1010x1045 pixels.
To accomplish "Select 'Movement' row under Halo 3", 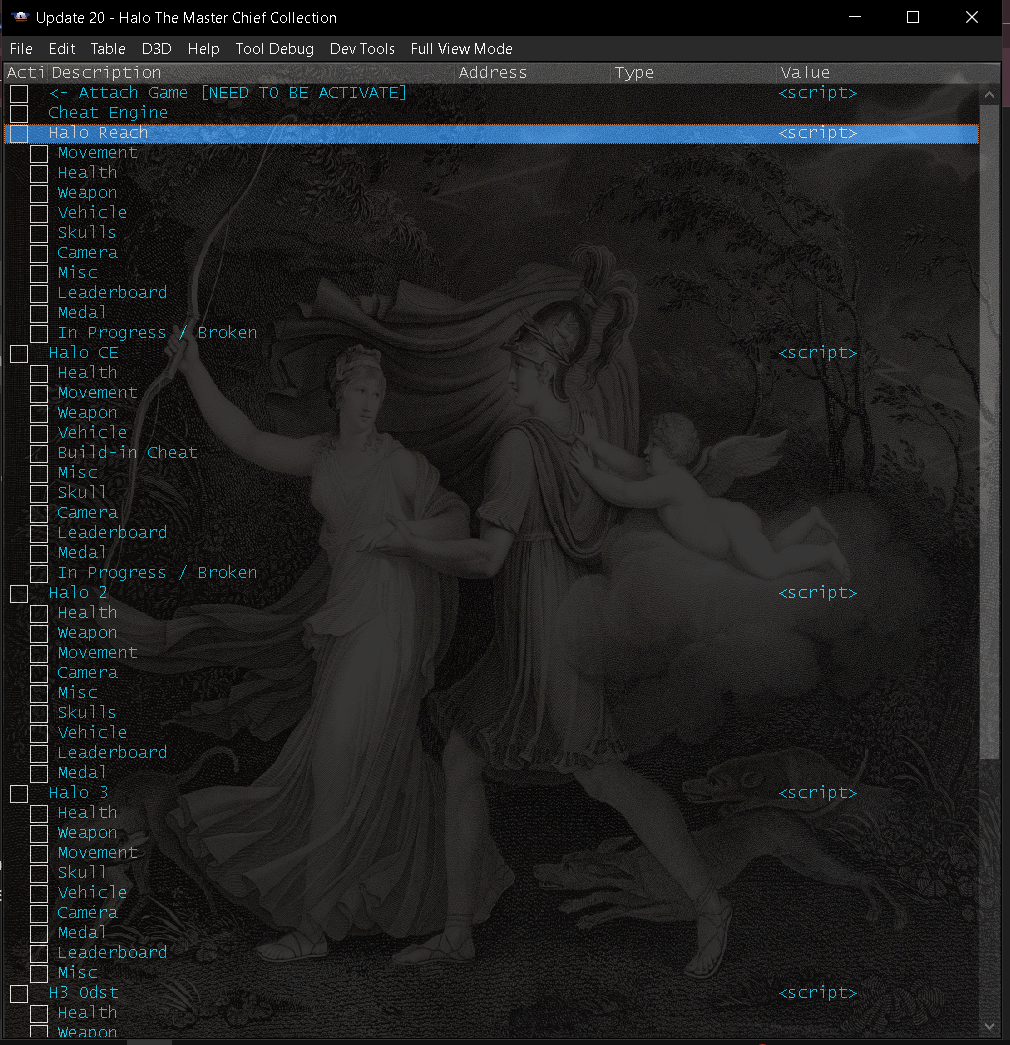I will pyautogui.click(x=97, y=852).
